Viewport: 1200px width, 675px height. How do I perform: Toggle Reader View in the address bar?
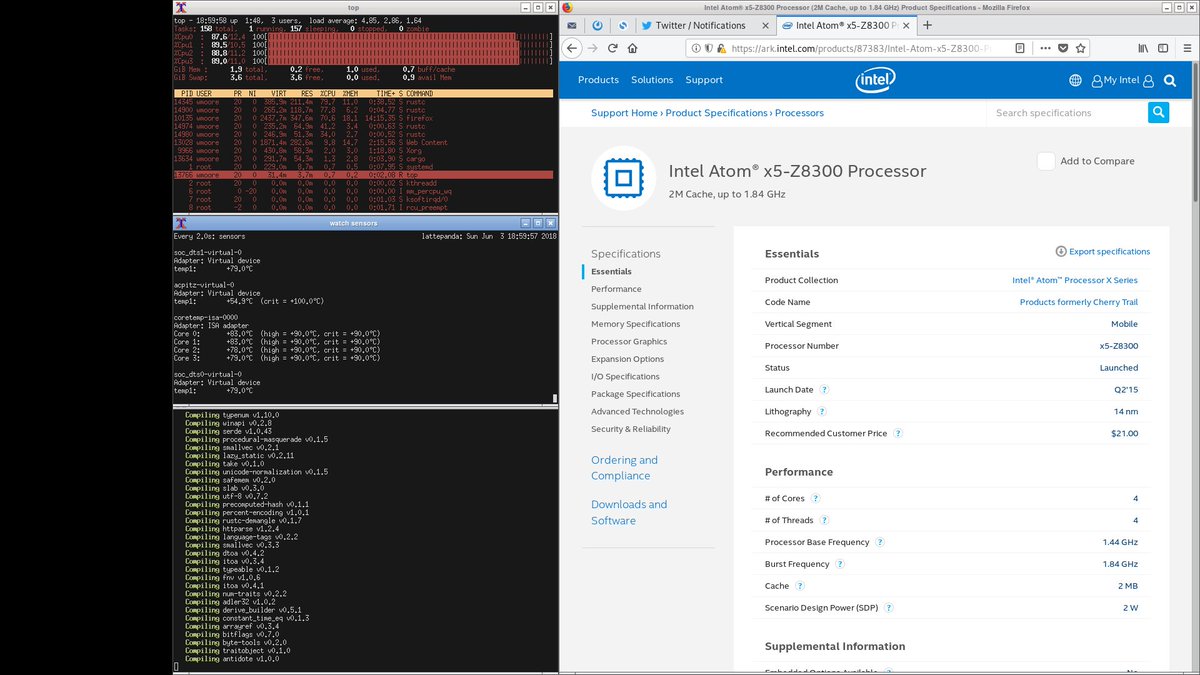(x=1019, y=48)
